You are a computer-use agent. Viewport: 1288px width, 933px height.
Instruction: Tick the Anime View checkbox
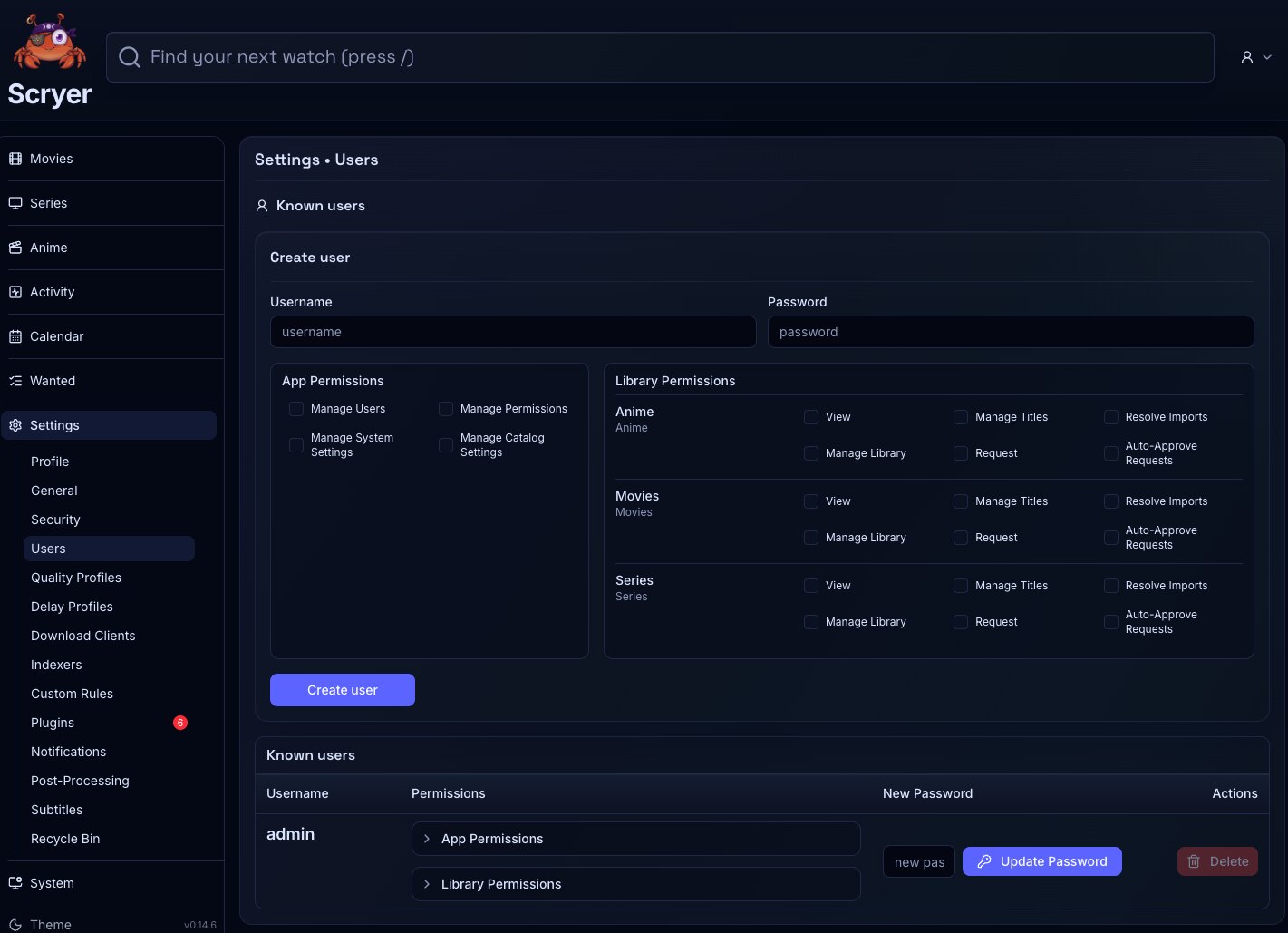[811, 417]
